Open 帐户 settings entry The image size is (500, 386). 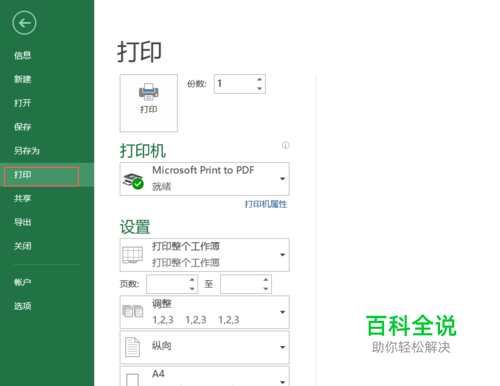point(22,282)
